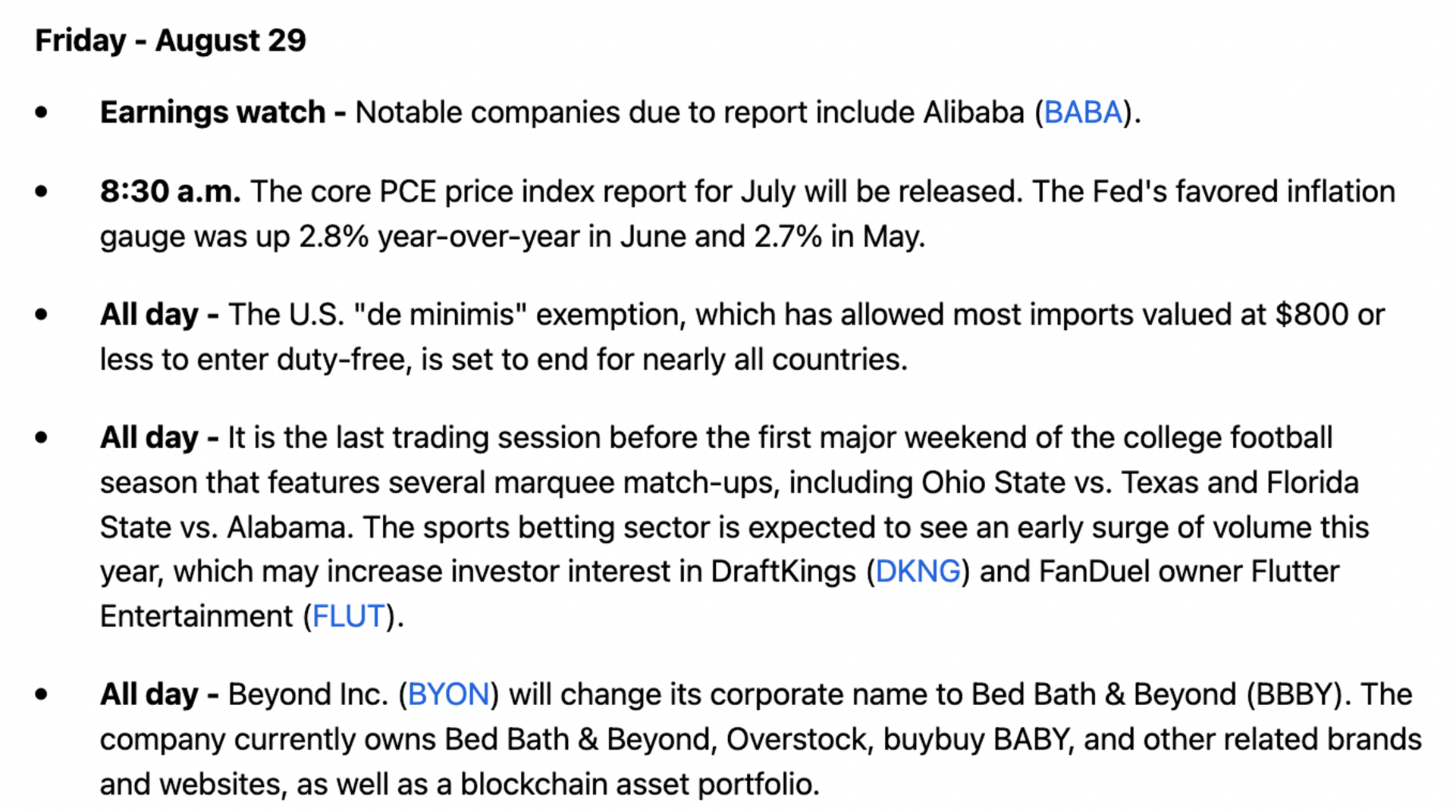Click the '2.7%' figure for May
1456x812 pixels.
[788, 237]
